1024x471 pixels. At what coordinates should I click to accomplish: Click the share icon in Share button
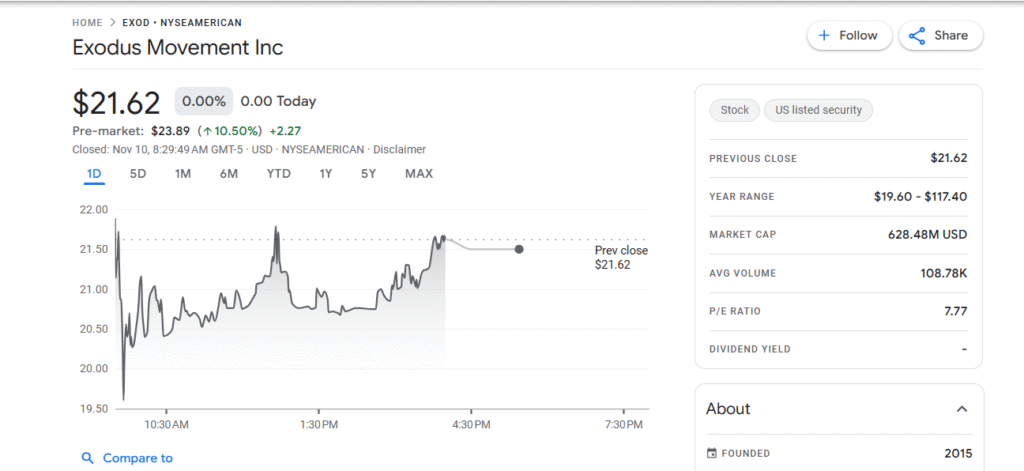click(x=916, y=36)
